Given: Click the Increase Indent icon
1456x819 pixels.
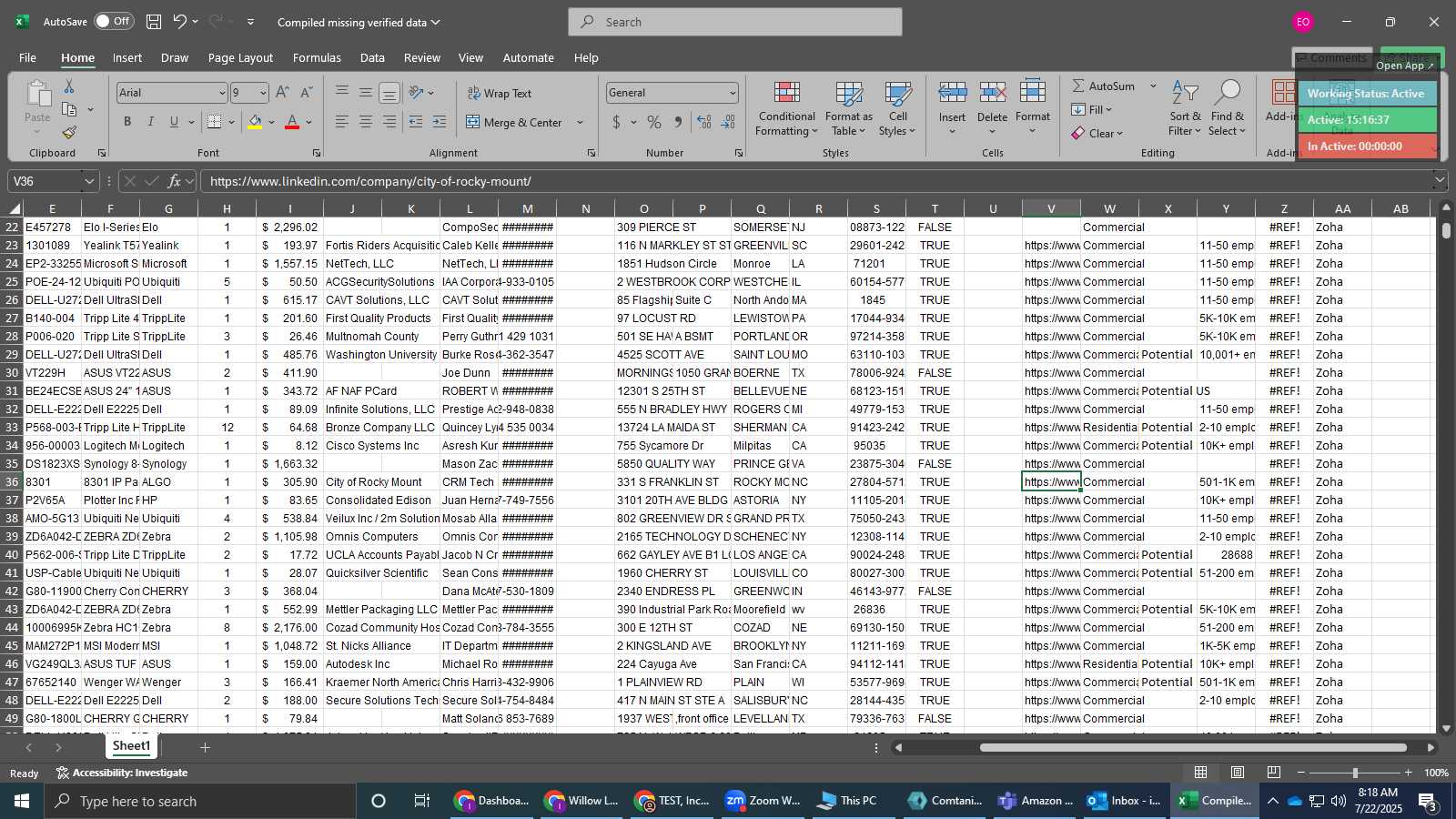Looking at the screenshot, I should [440, 122].
